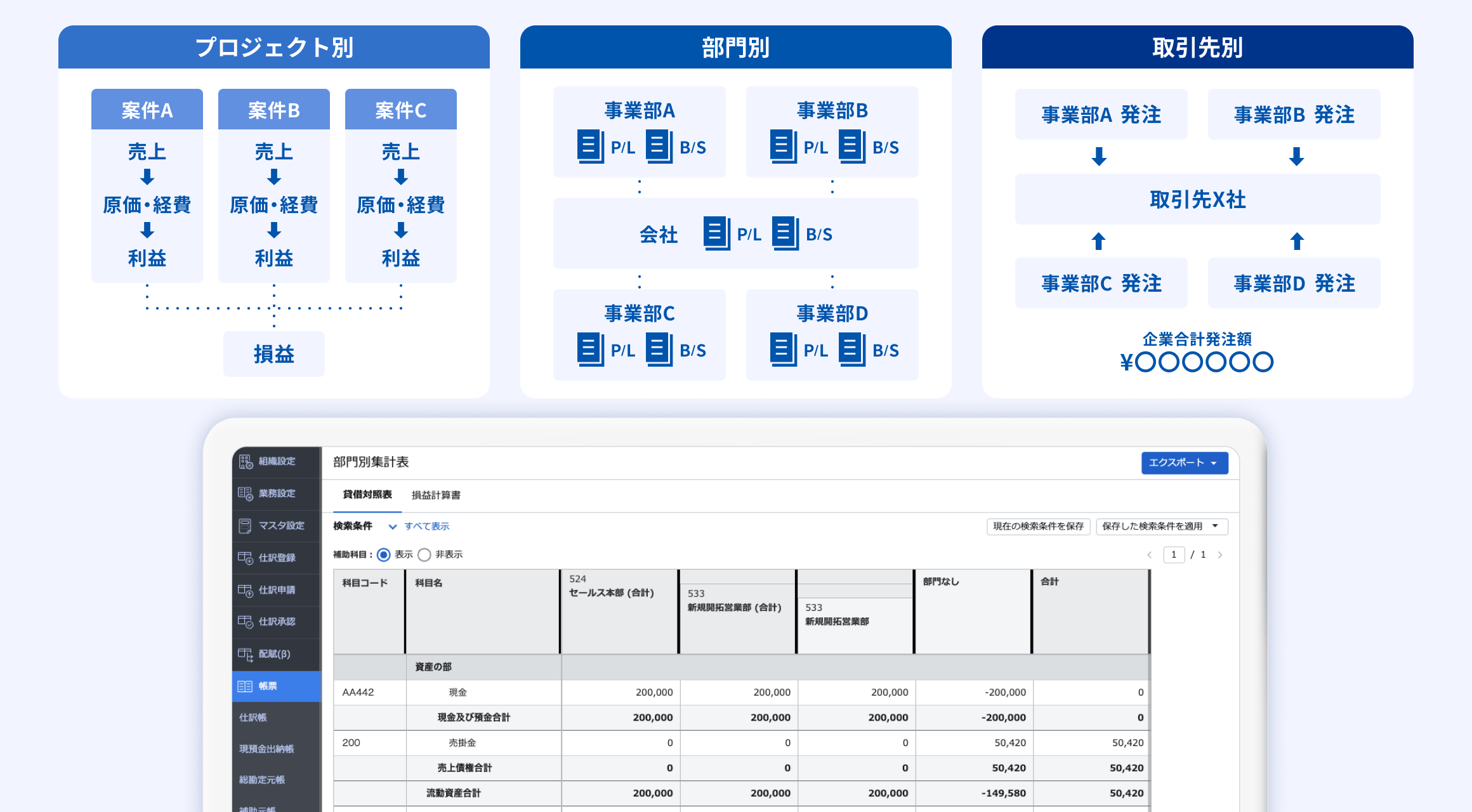Select the 表示 radio for 補助科目

(383, 554)
